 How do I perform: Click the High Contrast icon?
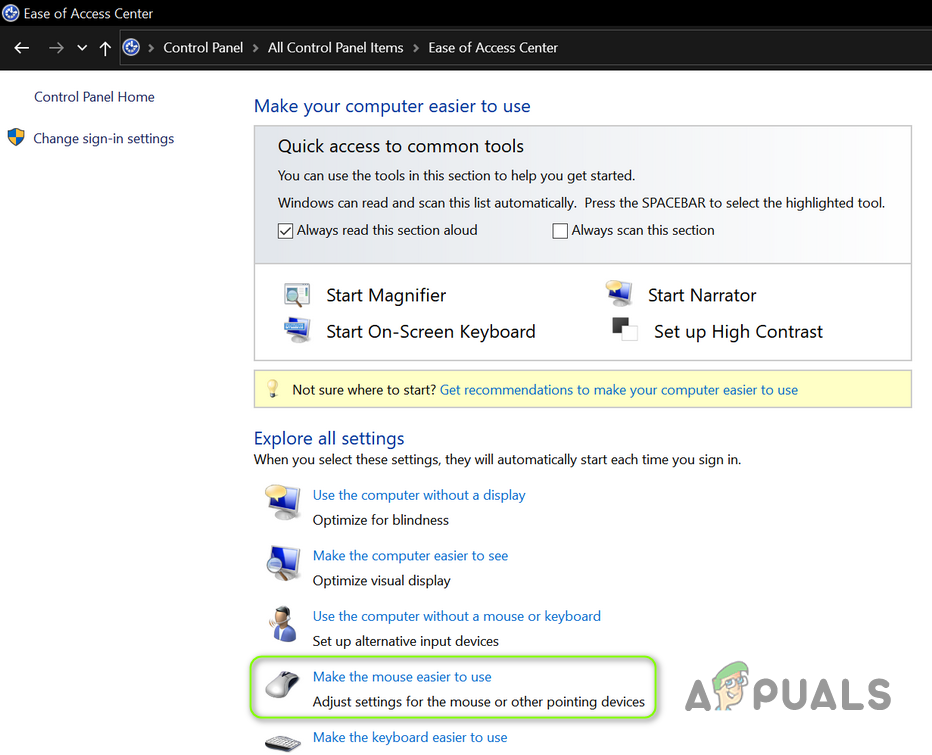(x=625, y=329)
